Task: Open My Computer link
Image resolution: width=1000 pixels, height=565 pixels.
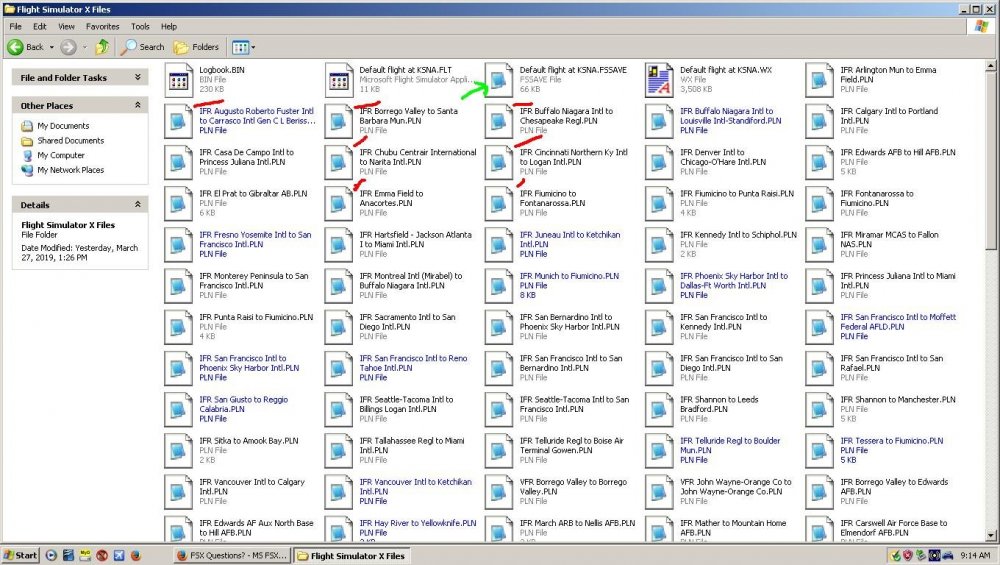Action: pyautogui.click(x=61, y=155)
